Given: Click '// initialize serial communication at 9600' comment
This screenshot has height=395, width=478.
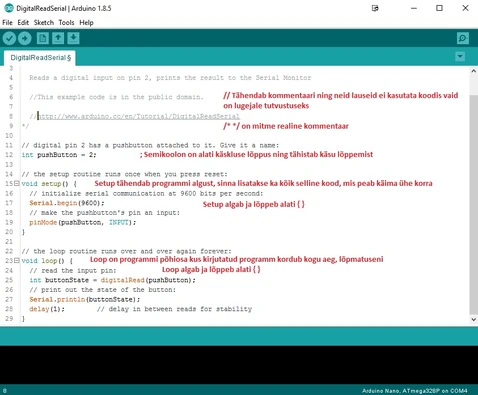Looking at the screenshot, I should coord(146,193).
